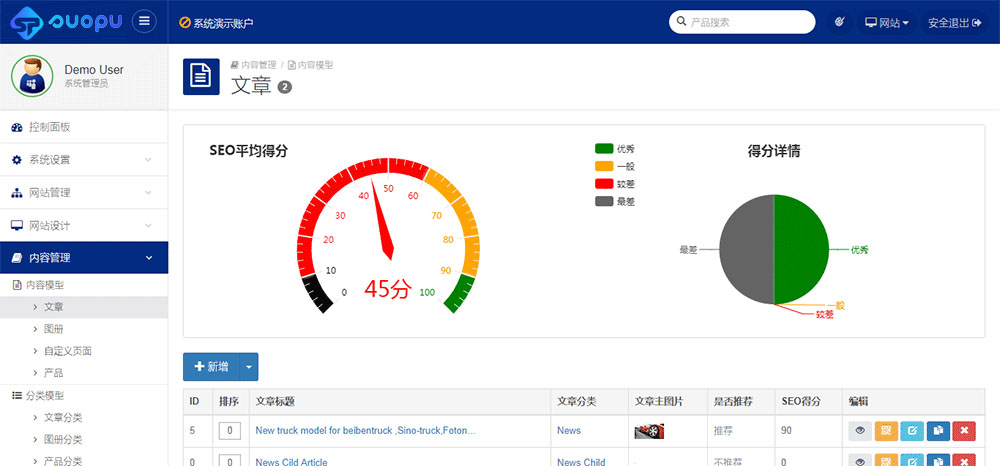Click the copy icon for article 5
This screenshot has height=466, width=1000.
(938, 431)
